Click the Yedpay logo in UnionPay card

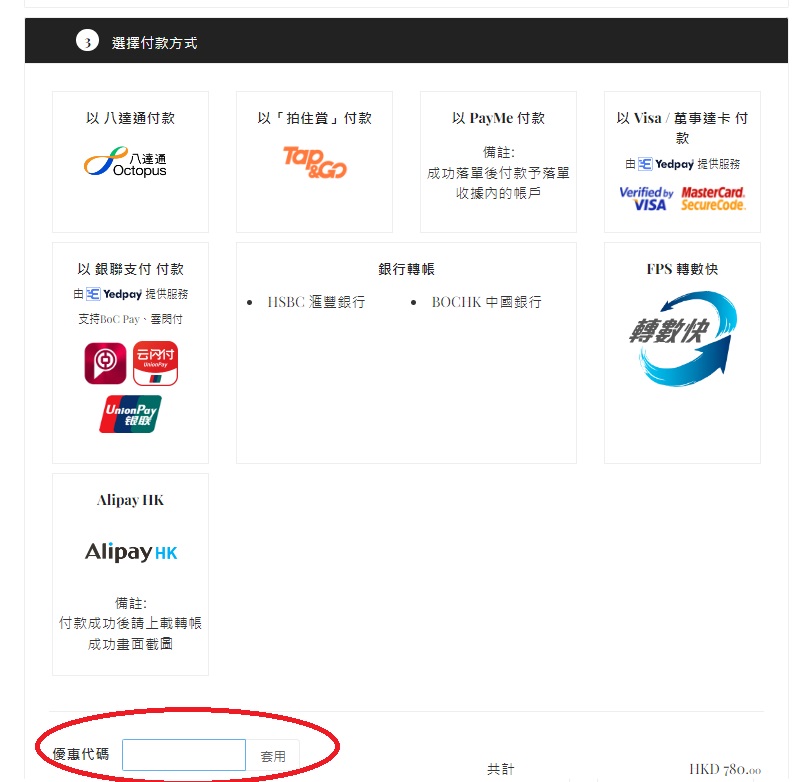point(114,294)
